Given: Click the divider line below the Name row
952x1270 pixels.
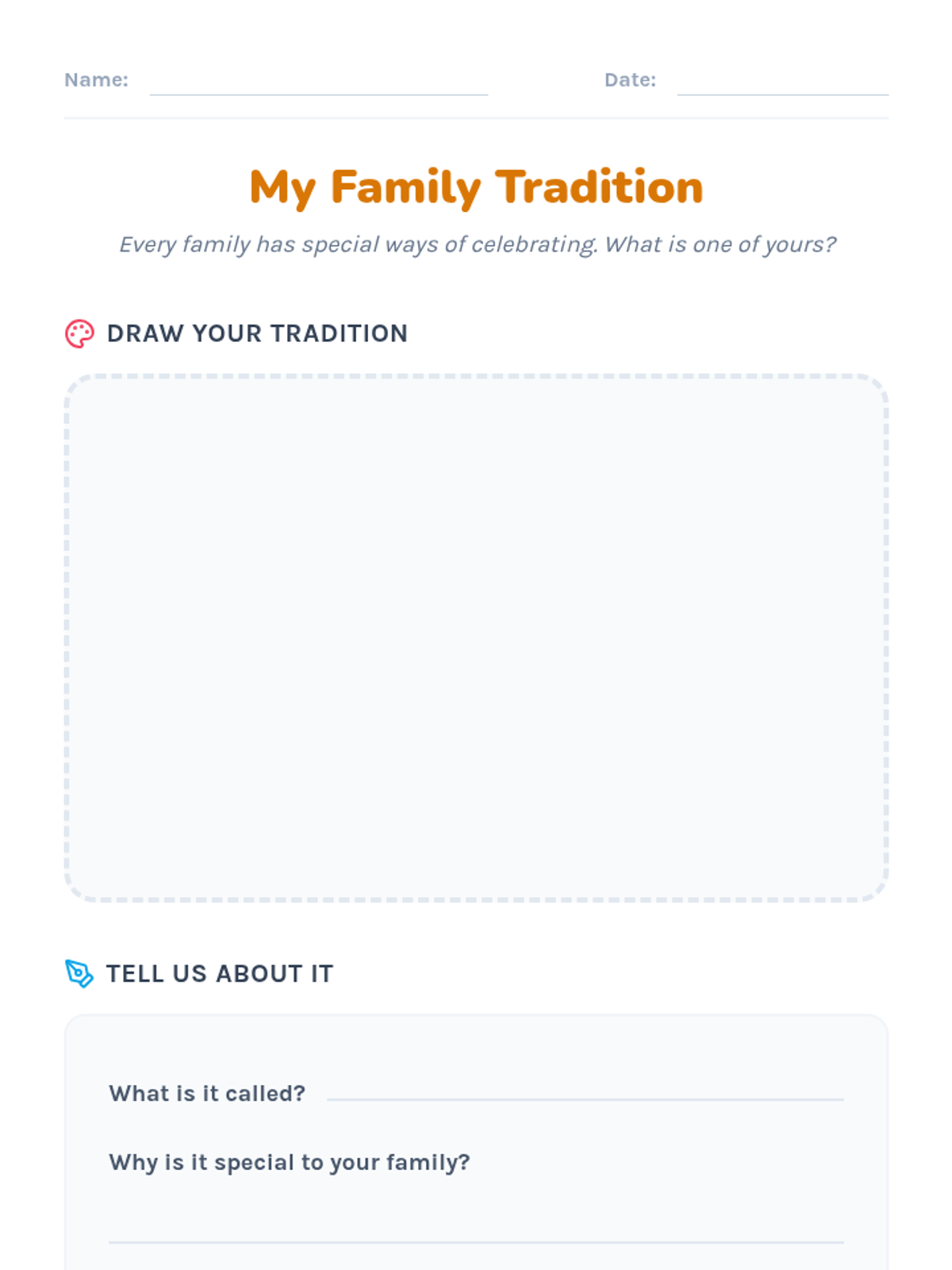Looking at the screenshot, I should click(x=476, y=118).
